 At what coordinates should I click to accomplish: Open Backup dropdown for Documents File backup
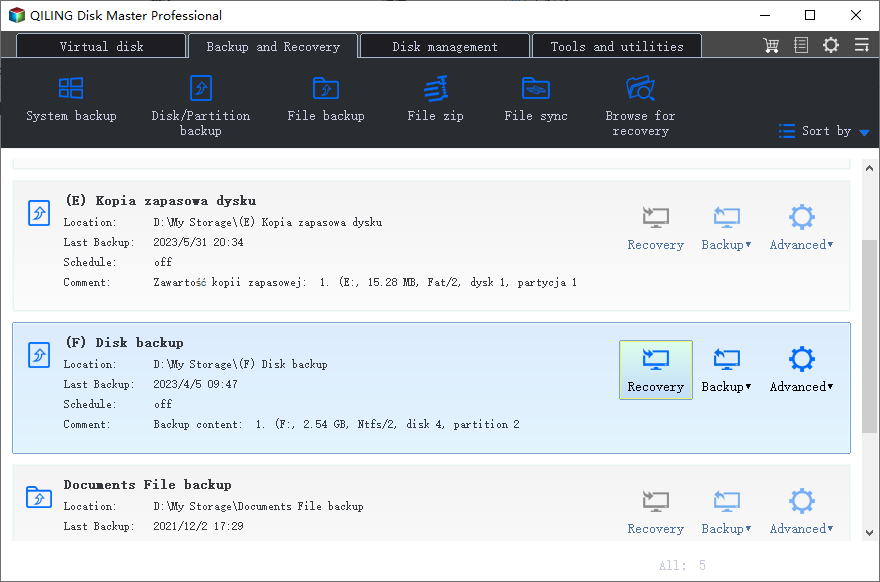(x=726, y=512)
